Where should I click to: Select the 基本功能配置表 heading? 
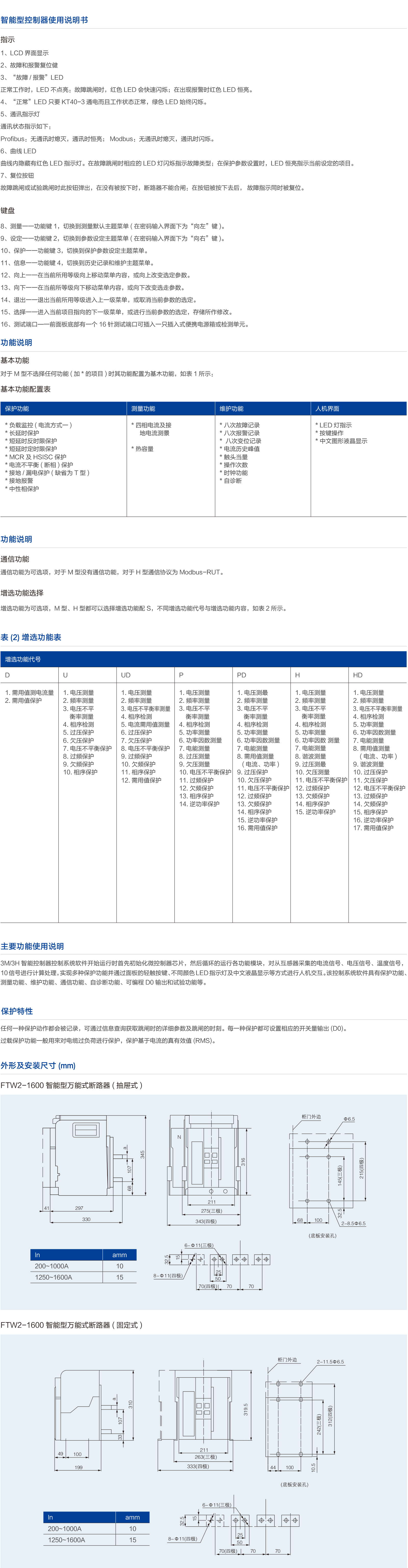click(25, 389)
